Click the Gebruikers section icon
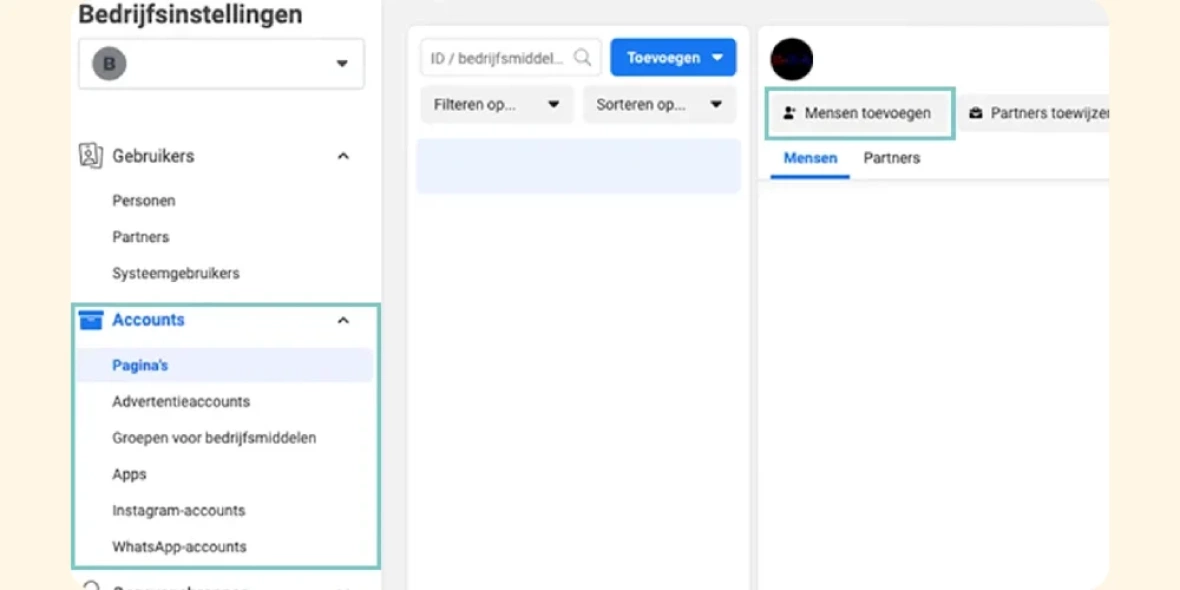Image resolution: width=1180 pixels, height=590 pixels. pos(91,156)
